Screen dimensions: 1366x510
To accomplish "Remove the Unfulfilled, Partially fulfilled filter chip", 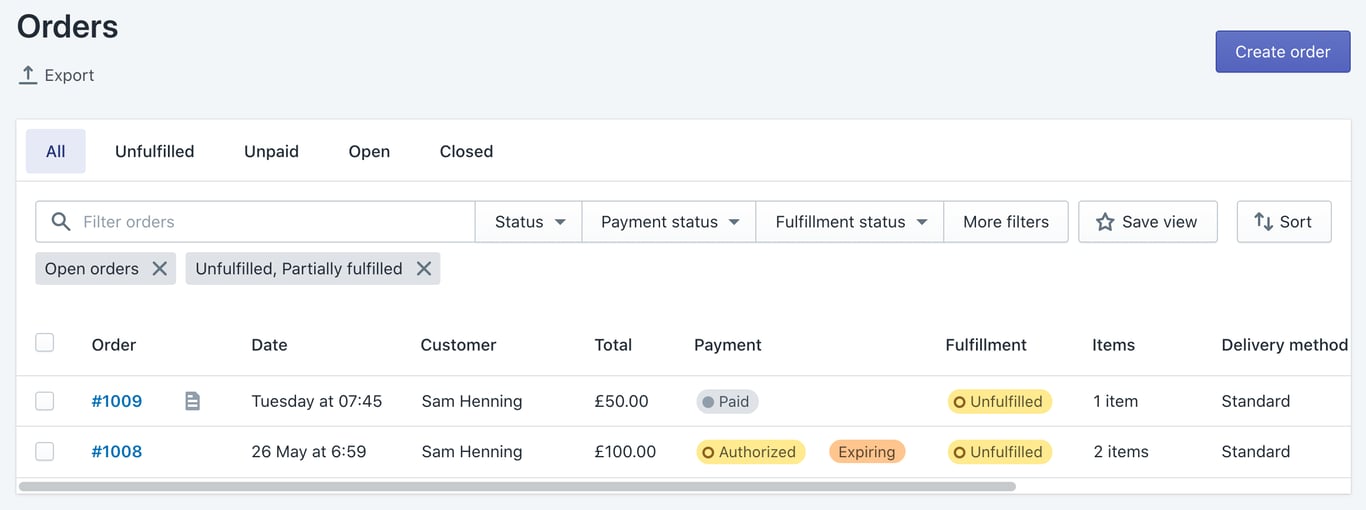I will 424,269.
